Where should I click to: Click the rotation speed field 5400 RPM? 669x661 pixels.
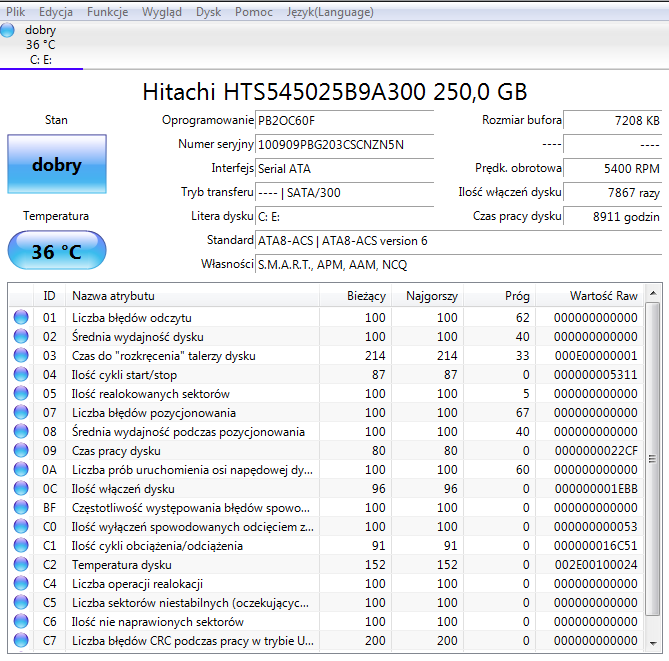pyautogui.click(x=612, y=168)
